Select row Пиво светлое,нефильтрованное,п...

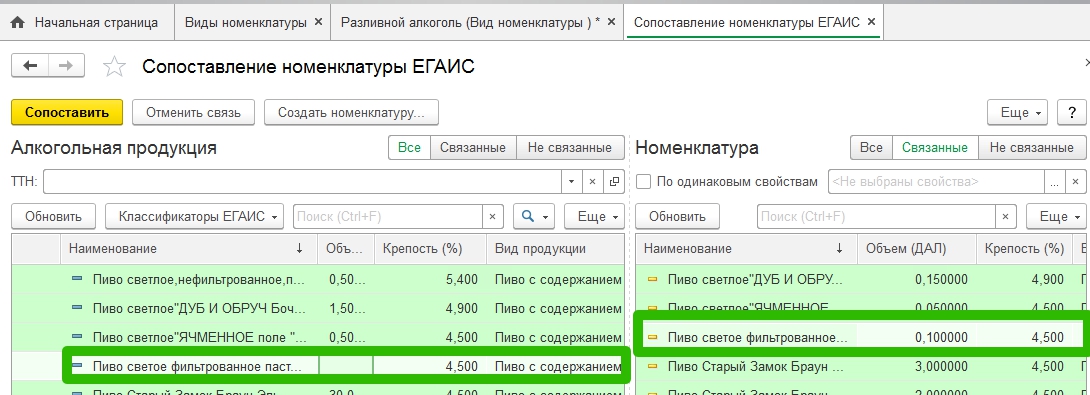318,280
